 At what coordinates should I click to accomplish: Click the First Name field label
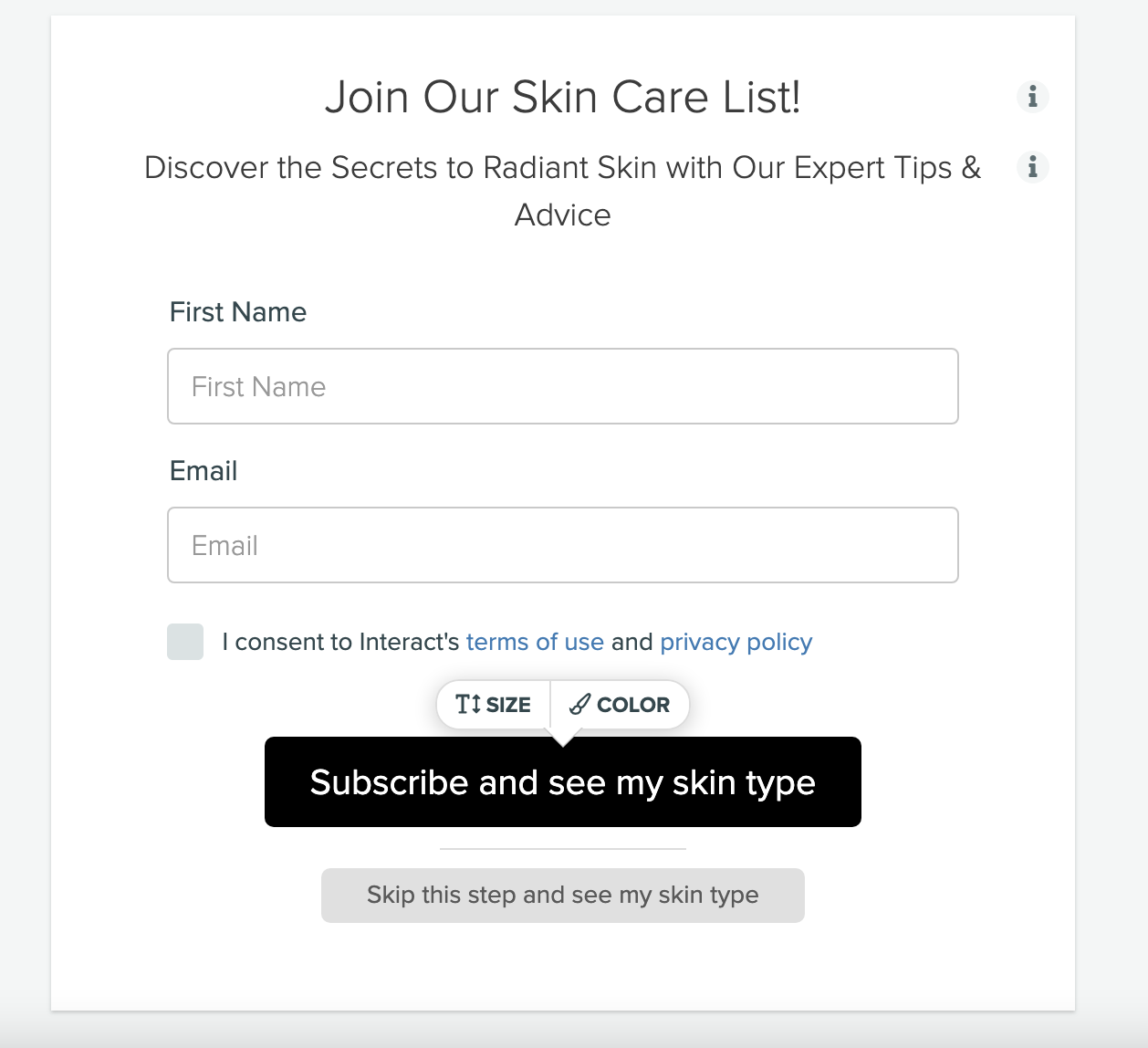click(x=238, y=312)
